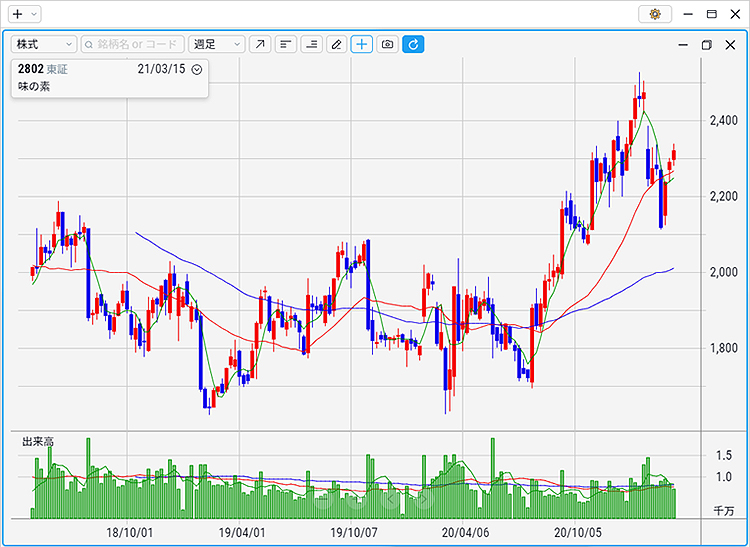Viewport: 750px width, 547px height.
Task: Click the 2802 stock code text
Action: coord(31,69)
